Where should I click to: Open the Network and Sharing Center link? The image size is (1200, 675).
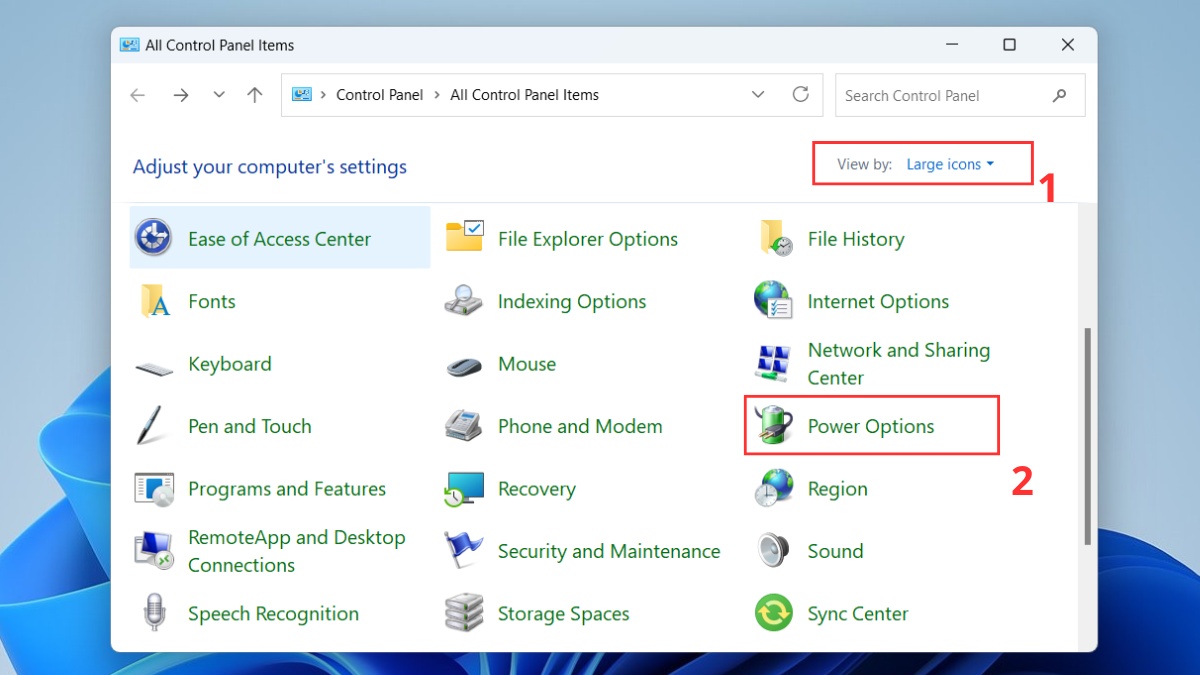(x=899, y=364)
